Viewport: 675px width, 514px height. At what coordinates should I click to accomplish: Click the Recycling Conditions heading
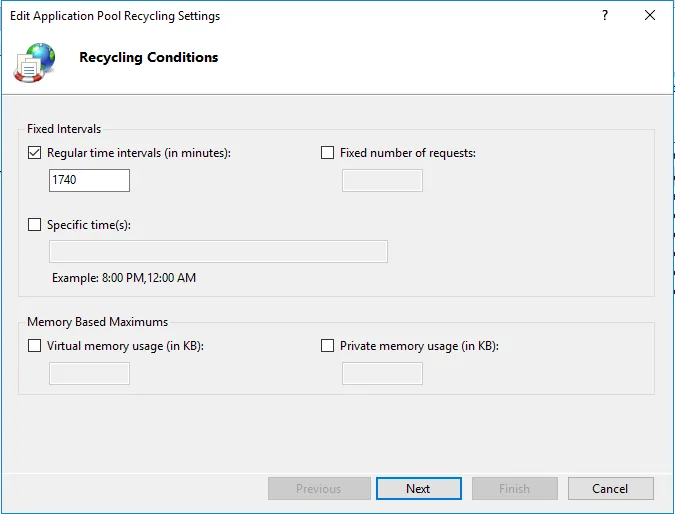149,57
